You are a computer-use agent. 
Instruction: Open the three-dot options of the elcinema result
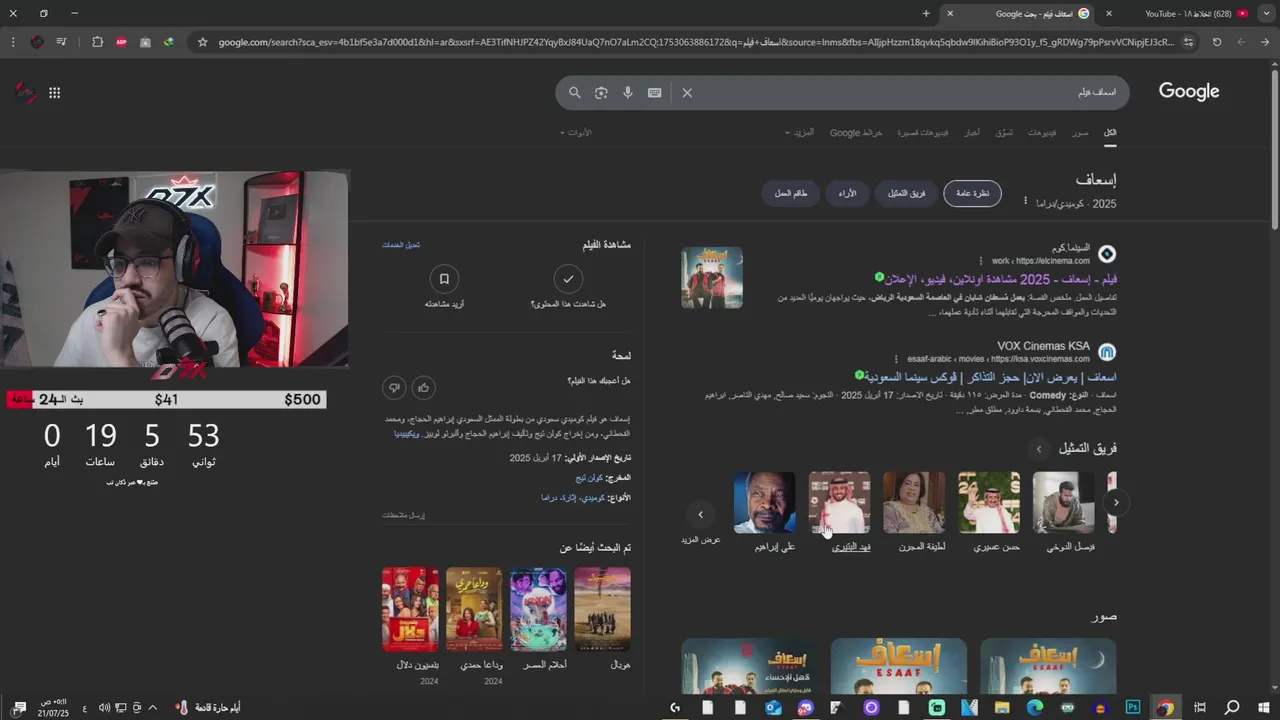980,261
